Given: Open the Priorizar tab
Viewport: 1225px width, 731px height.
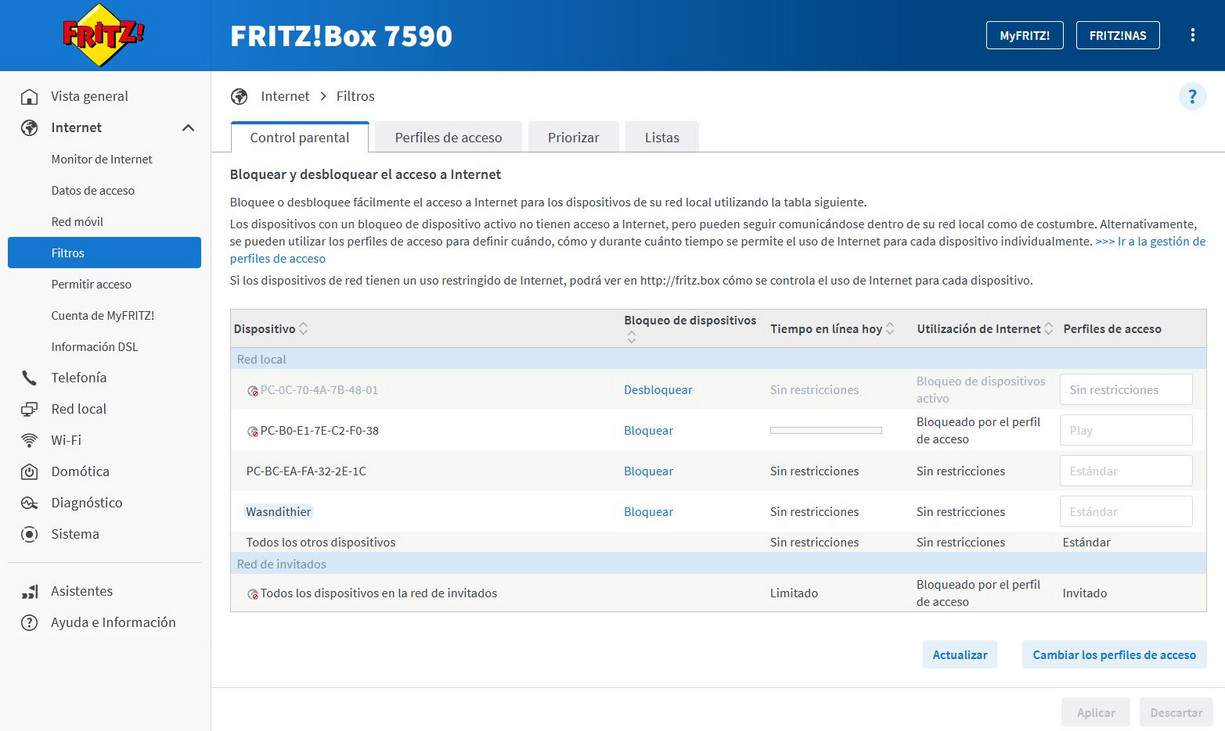Looking at the screenshot, I should (573, 137).
